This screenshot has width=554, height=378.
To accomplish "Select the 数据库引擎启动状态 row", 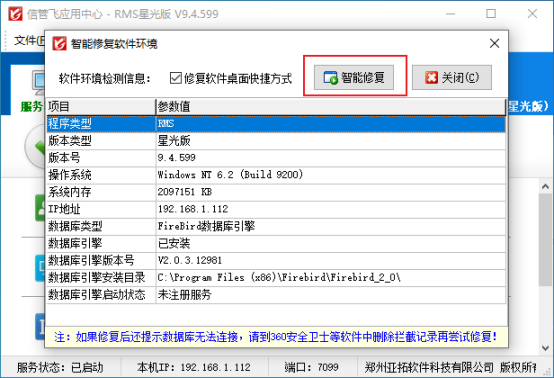I will [276, 295].
